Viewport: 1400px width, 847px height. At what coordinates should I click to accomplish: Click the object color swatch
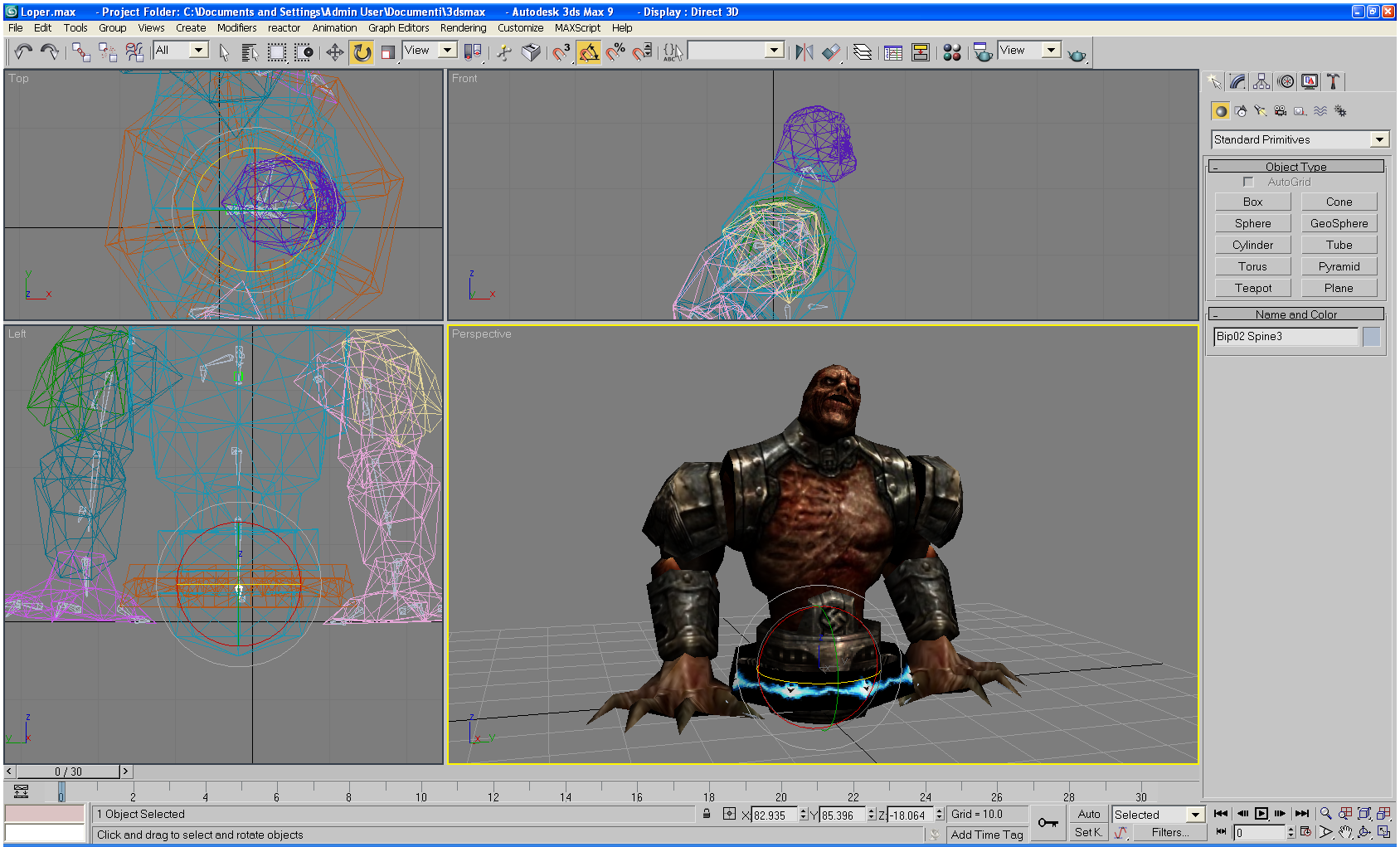tap(1371, 336)
